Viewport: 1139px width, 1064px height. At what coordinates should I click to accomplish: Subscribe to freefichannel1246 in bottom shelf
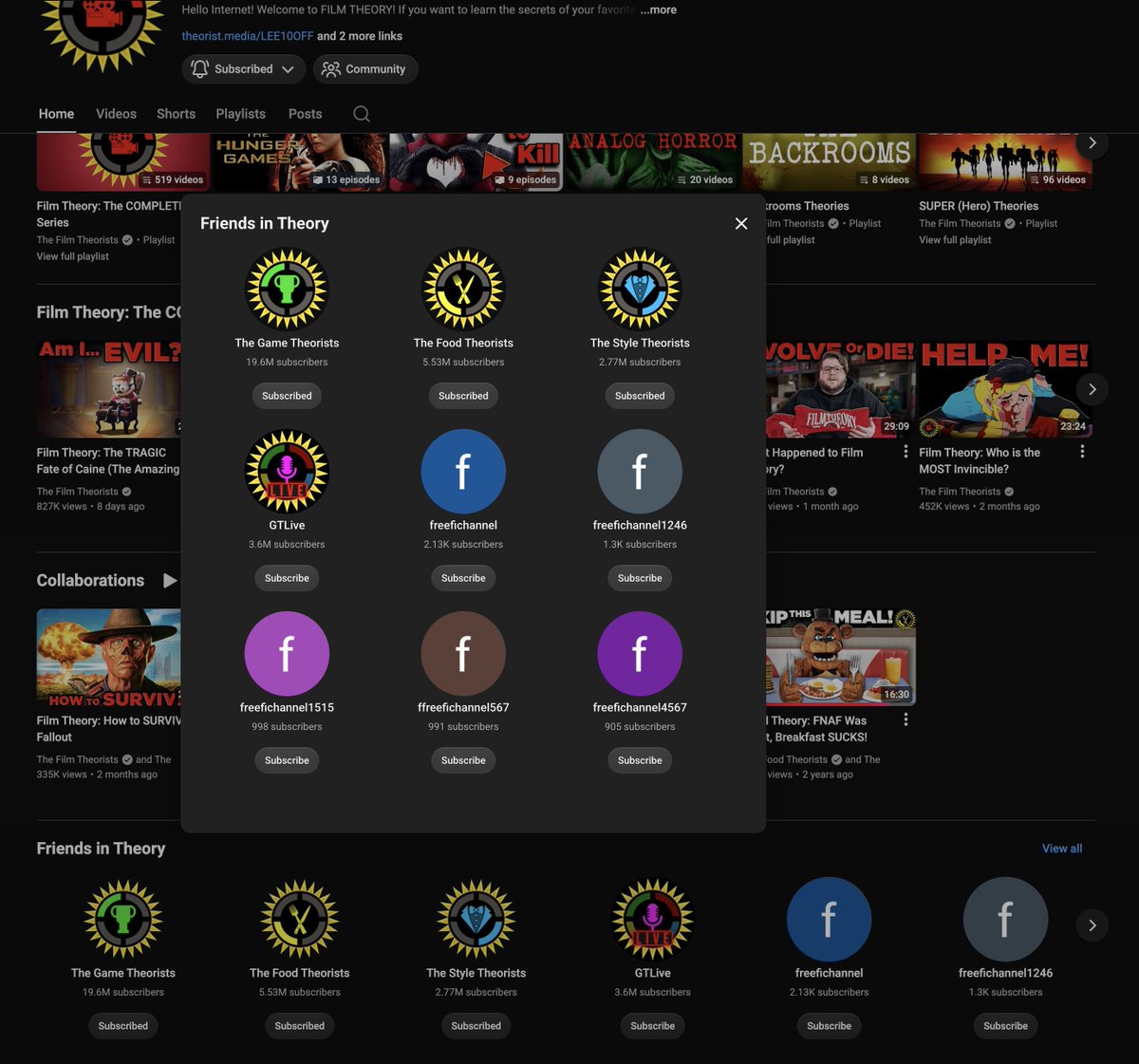click(x=1006, y=1026)
